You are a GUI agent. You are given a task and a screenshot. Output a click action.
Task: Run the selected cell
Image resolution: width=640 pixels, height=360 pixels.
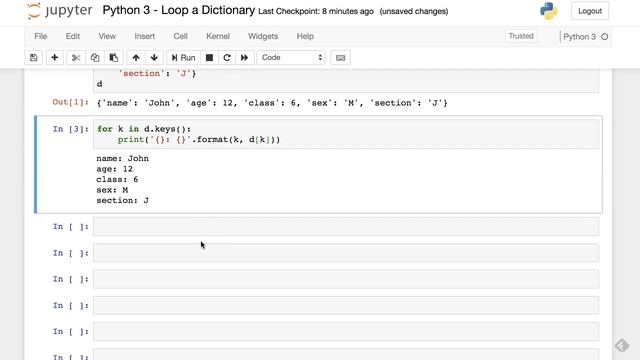click(183, 58)
